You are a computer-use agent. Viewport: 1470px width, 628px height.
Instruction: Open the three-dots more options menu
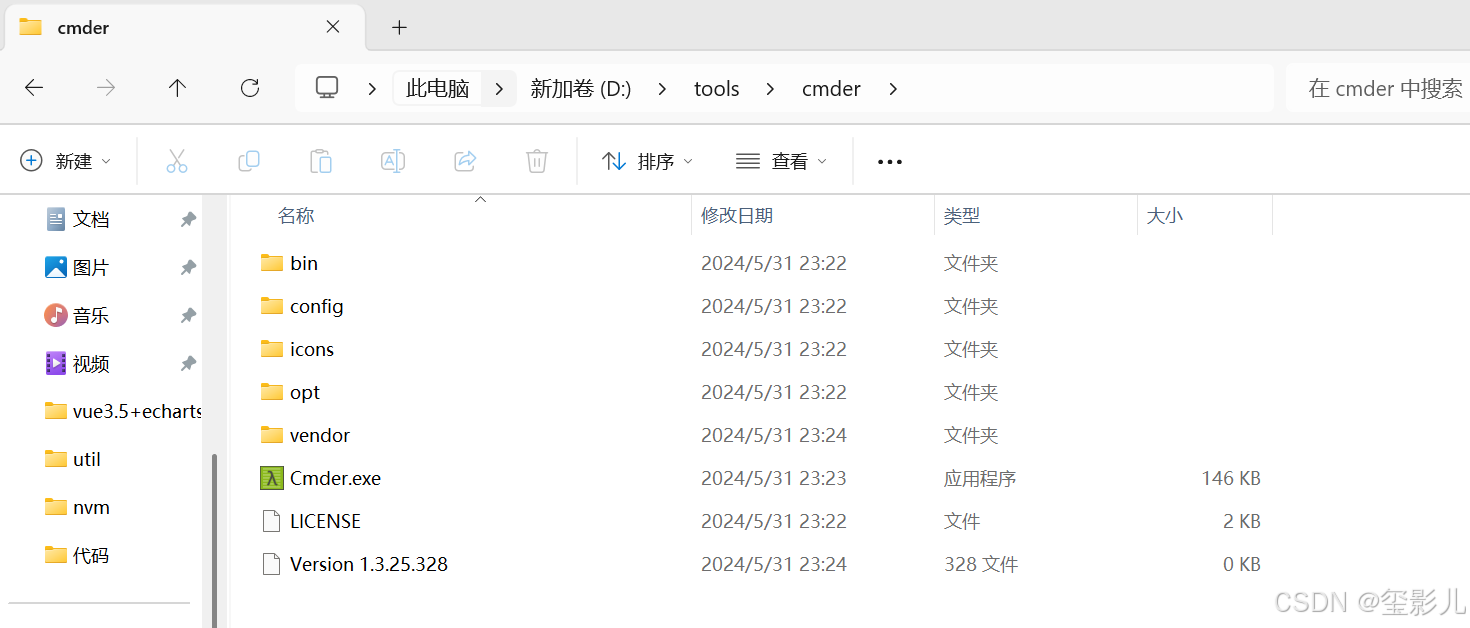coord(890,162)
